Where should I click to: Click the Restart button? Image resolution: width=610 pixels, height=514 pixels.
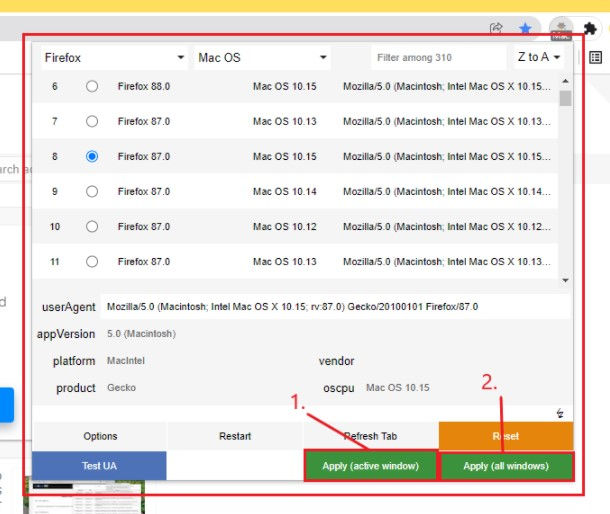235,436
